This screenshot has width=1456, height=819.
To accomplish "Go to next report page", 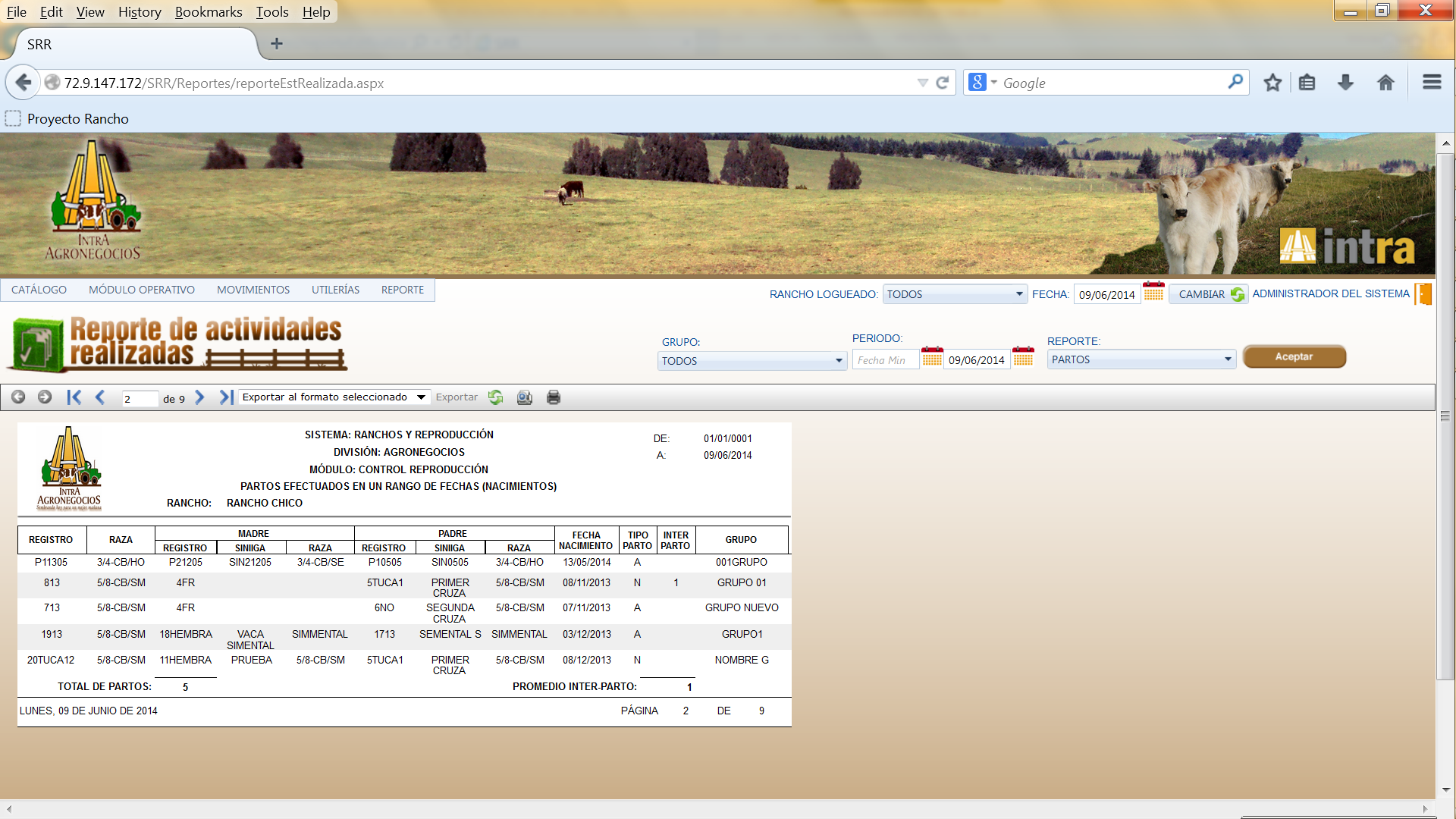I will (199, 397).
